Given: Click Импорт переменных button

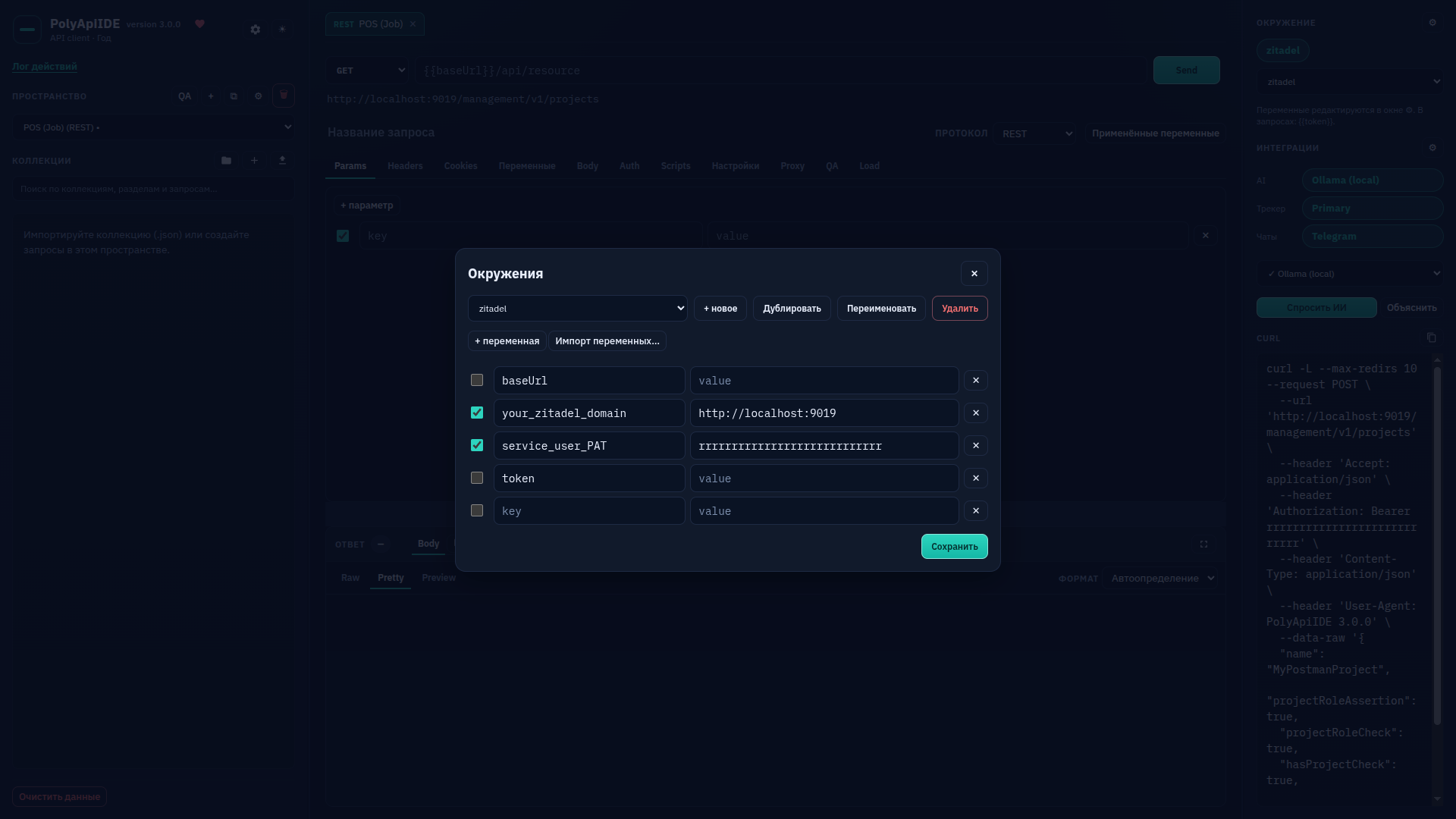Looking at the screenshot, I should pyautogui.click(x=607, y=340).
